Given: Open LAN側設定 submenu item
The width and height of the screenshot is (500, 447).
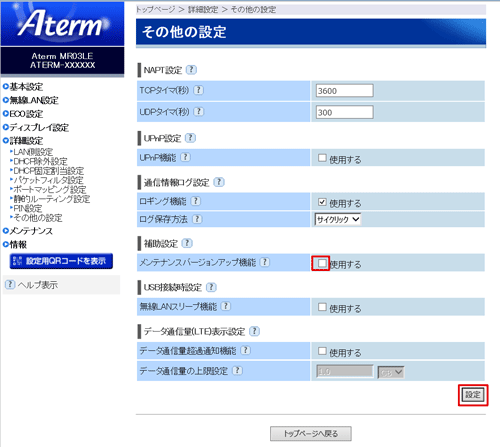Looking at the screenshot, I should point(32,152).
